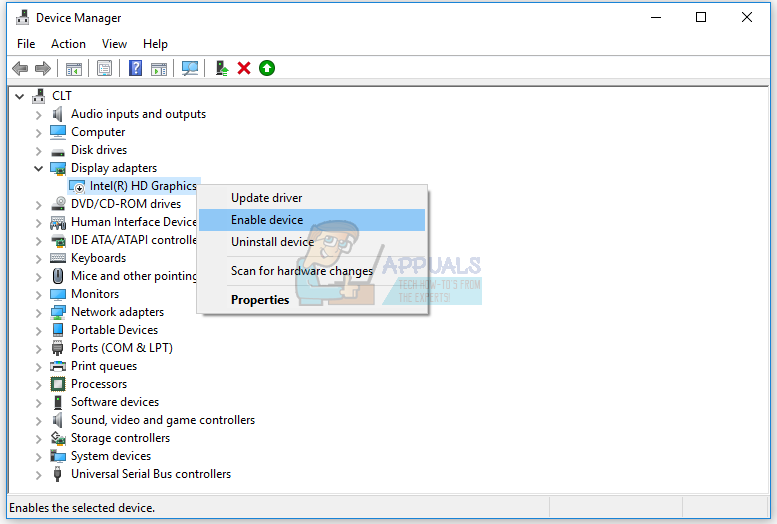Screen dimensions: 777x524
Task: Click the Scan for hardware changes monitor icon
Action: [x=190, y=68]
